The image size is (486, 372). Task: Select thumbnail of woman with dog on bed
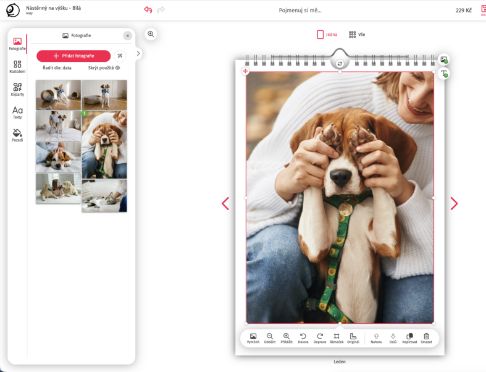[x=58, y=126]
